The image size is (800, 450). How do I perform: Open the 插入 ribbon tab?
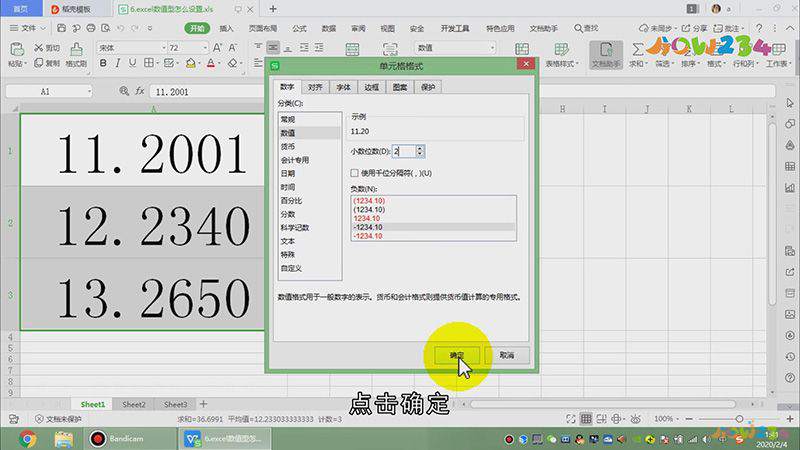tap(226, 29)
